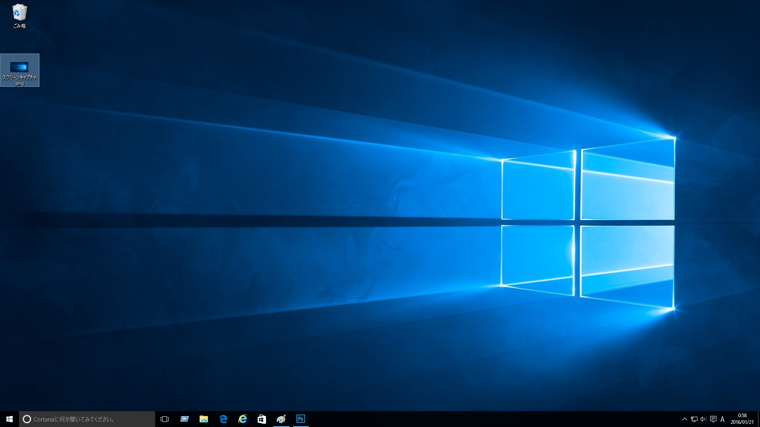Open the Windows Start menu
760x427 pixels.
[9, 419]
